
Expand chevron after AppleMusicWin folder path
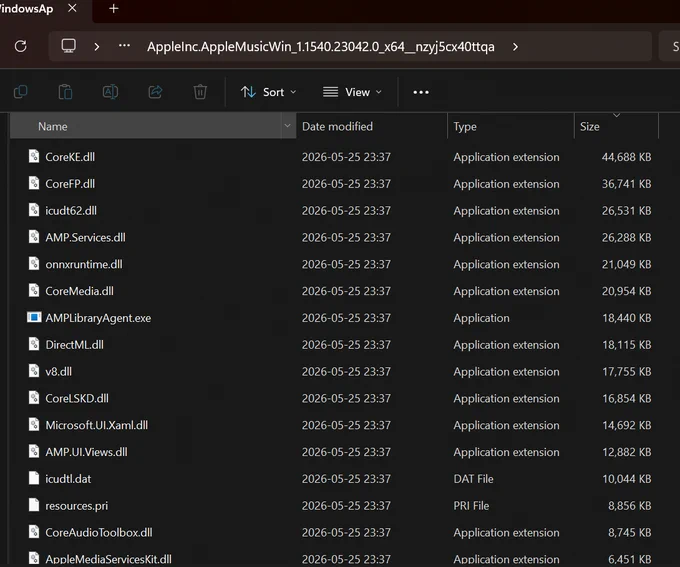pos(515,46)
